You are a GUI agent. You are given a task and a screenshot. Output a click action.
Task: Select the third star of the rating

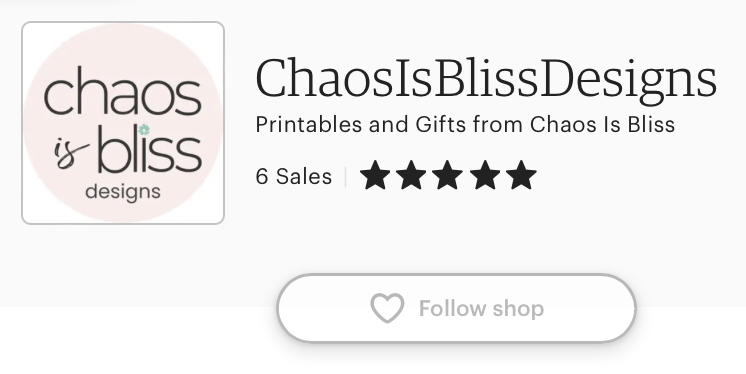coord(448,176)
